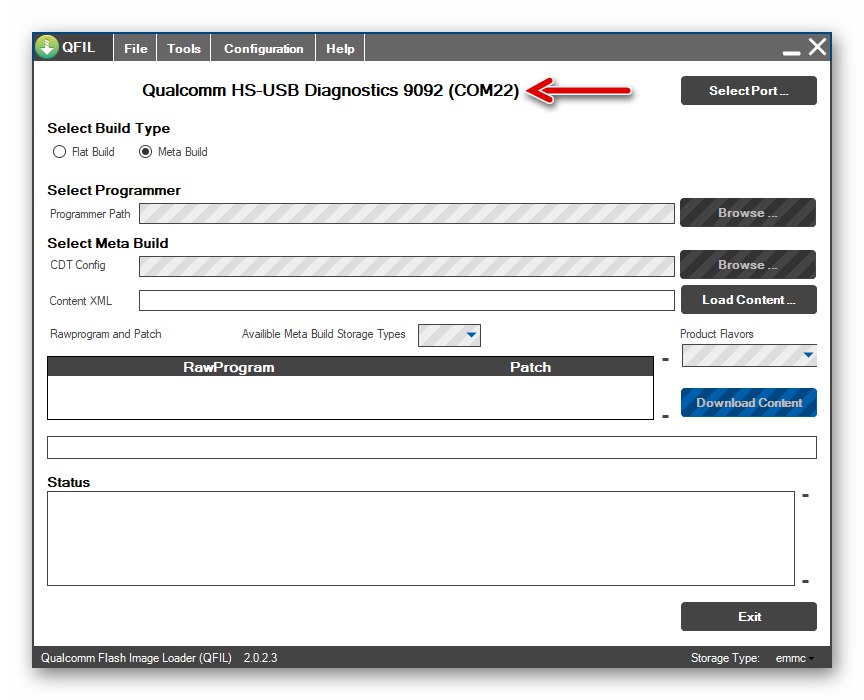Click the version text 2.0.2.3
Screen dimensions: 864x700
tap(260, 658)
